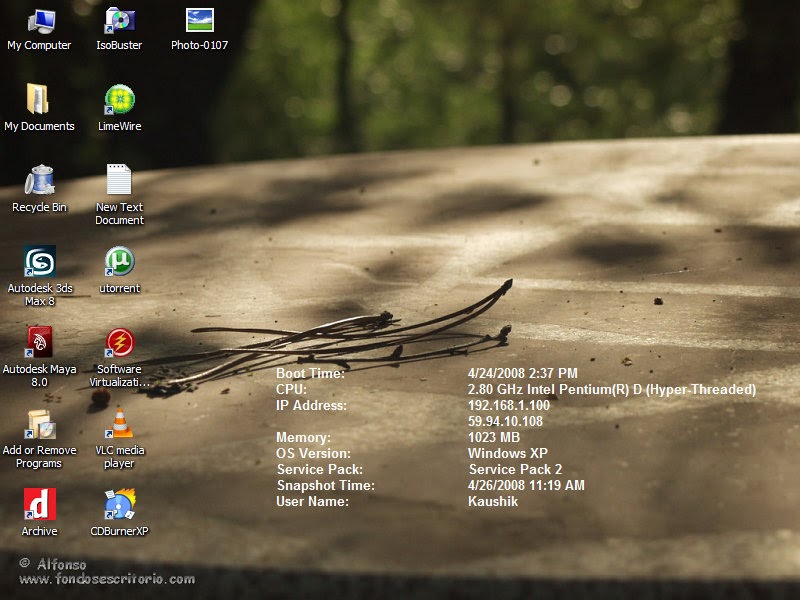This screenshot has height=600, width=800.
Task: Launch Autodesk Maya 8.0
Action: [x=39, y=341]
